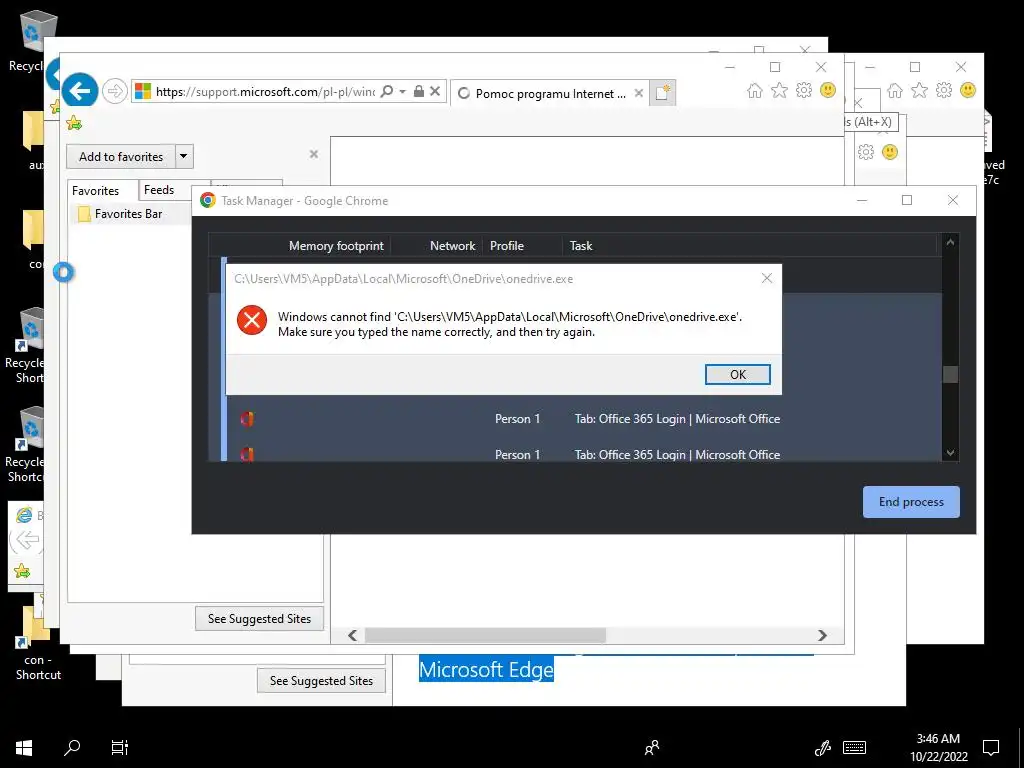Close the 'Pomoc programu Internet' tab
Image resolution: width=1024 pixels, height=768 pixels.
[x=639, y=93]
